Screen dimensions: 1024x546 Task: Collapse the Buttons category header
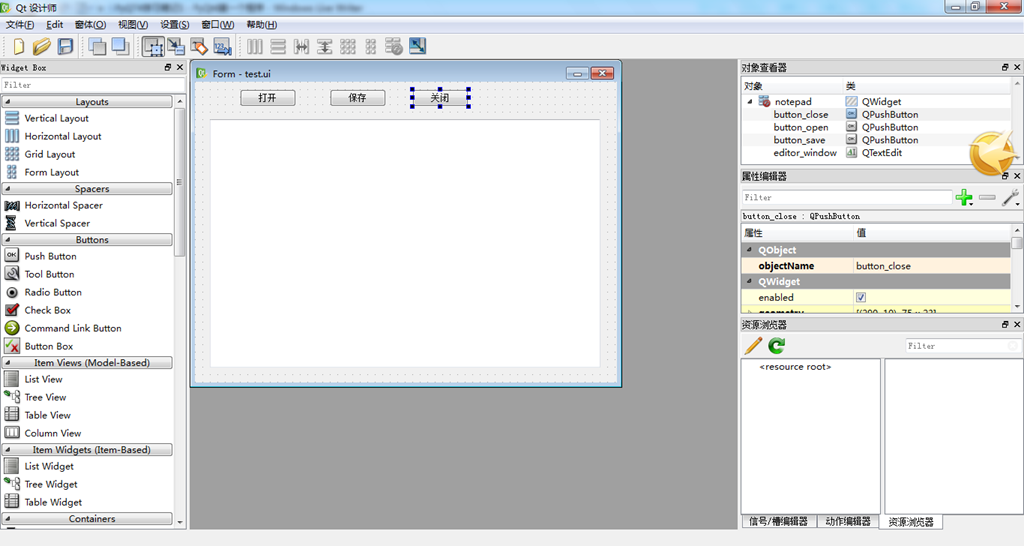point(88,240)
